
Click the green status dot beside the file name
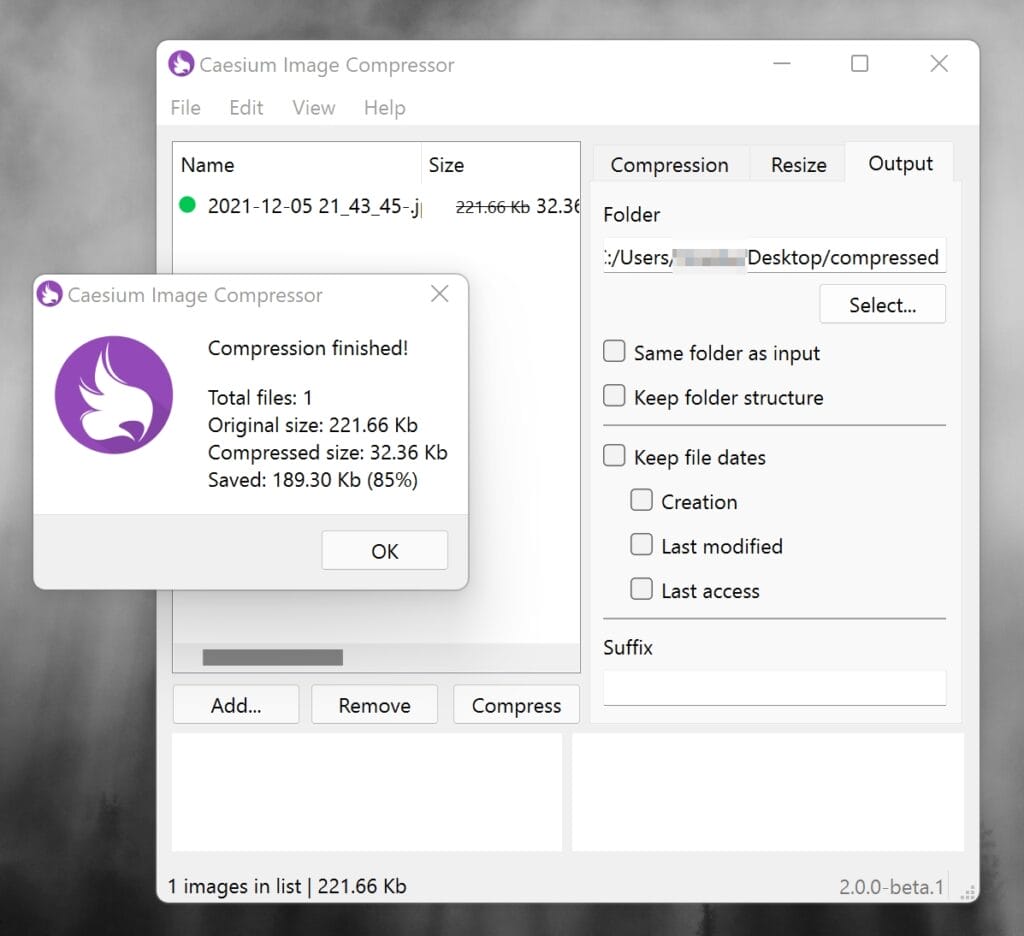(187, 205)
